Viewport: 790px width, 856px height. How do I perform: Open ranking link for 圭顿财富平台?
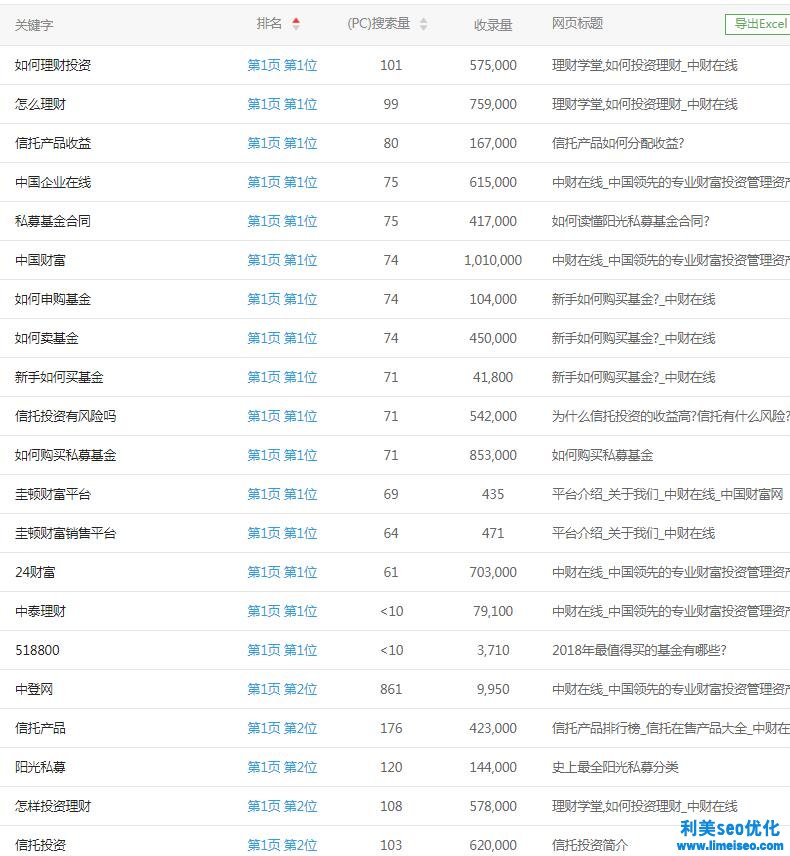[x=282, y=494]
